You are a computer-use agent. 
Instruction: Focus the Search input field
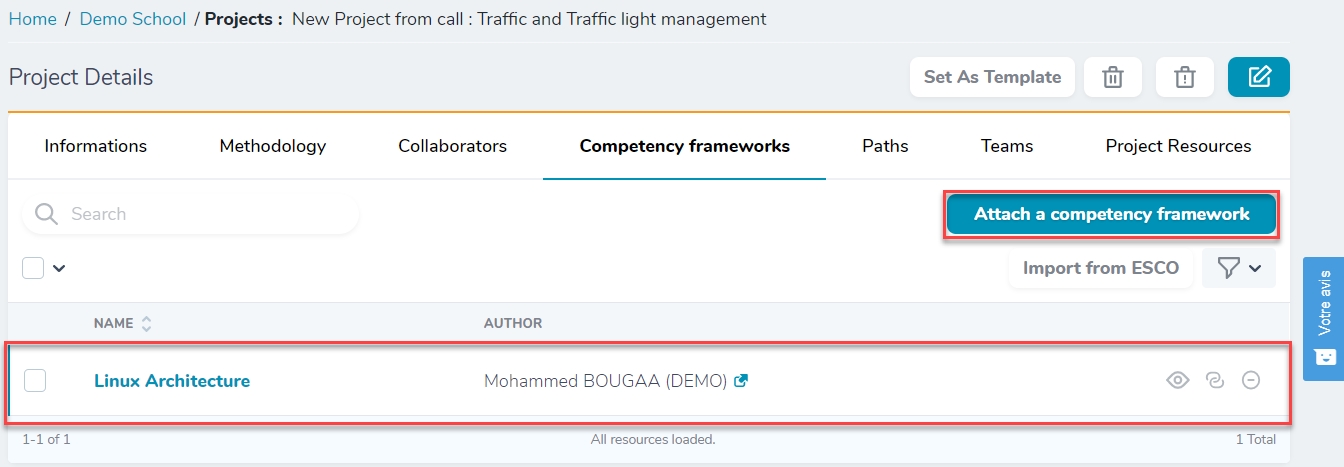click(190, 214)
